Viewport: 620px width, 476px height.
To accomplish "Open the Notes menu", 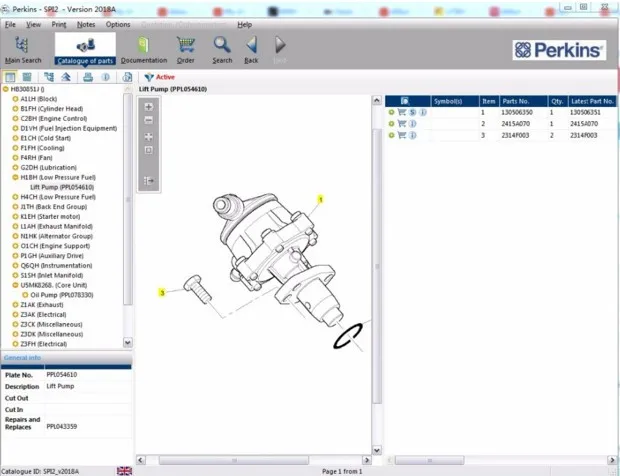I will 86,25.
